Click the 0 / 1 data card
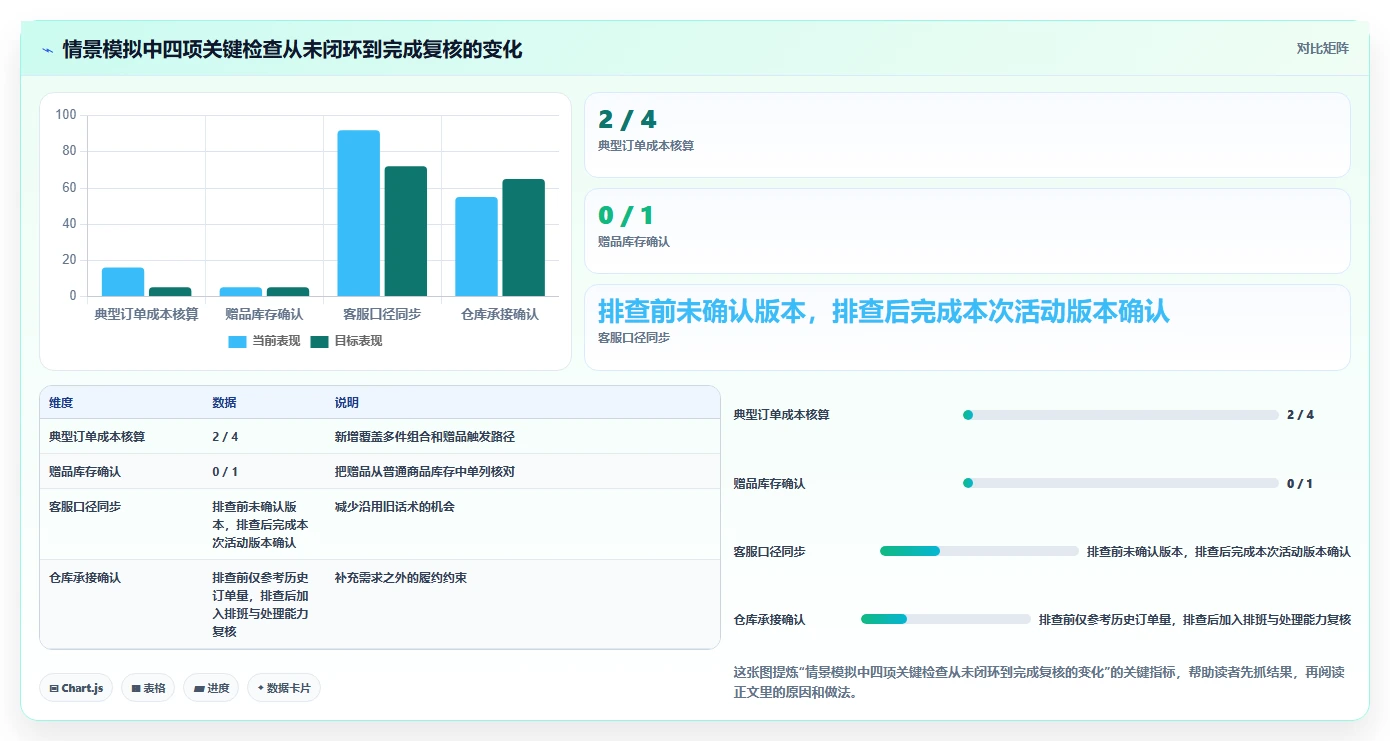The height and width of the screenshot is (741, 1390). (967, 231)
